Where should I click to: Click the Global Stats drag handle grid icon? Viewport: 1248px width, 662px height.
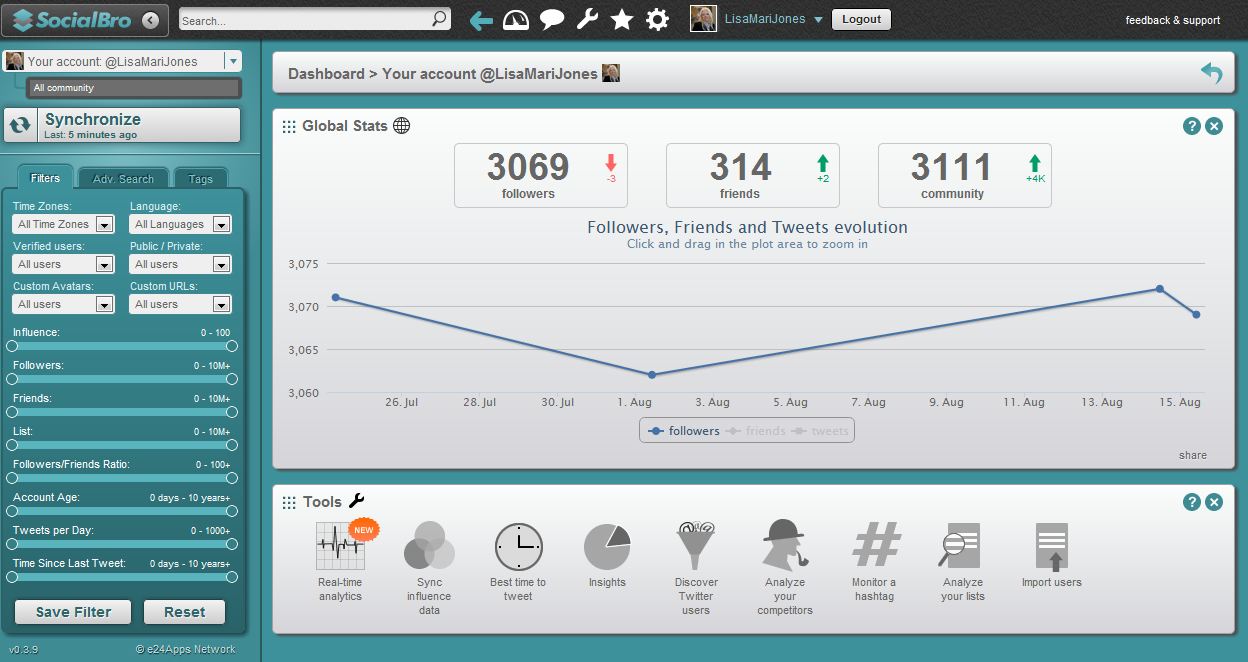point(289,126)
